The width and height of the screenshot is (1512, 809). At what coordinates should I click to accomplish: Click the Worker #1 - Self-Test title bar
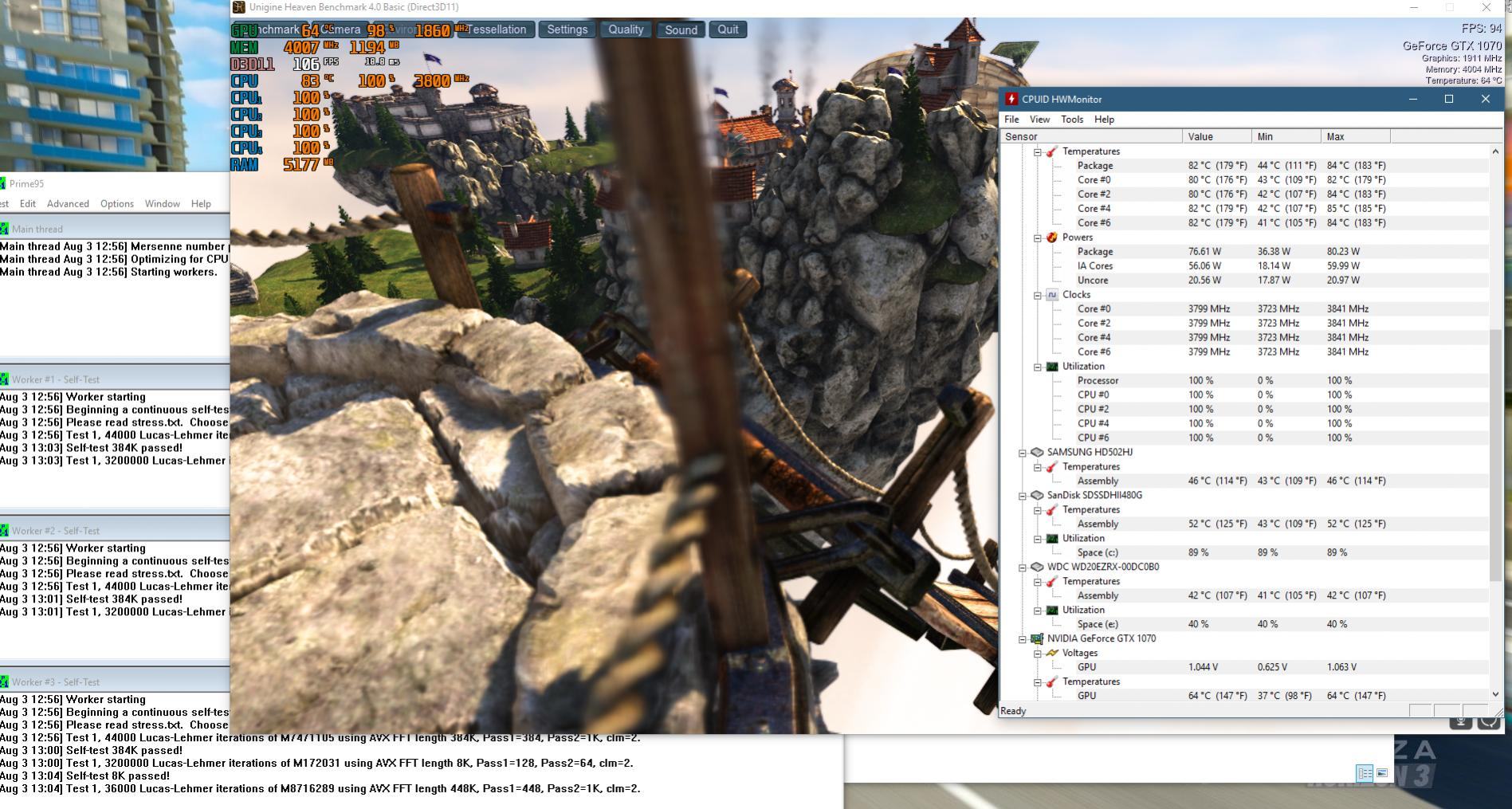pos(115,379)
